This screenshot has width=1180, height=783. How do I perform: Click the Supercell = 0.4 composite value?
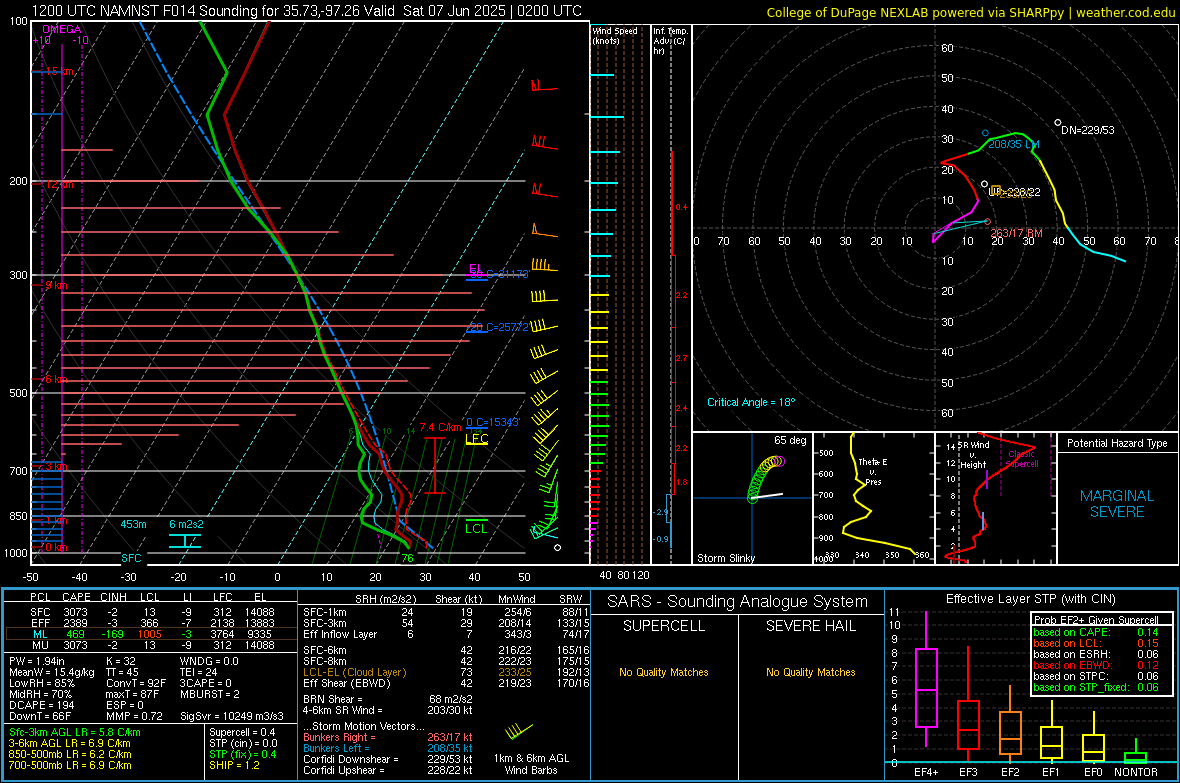point(242,732)
